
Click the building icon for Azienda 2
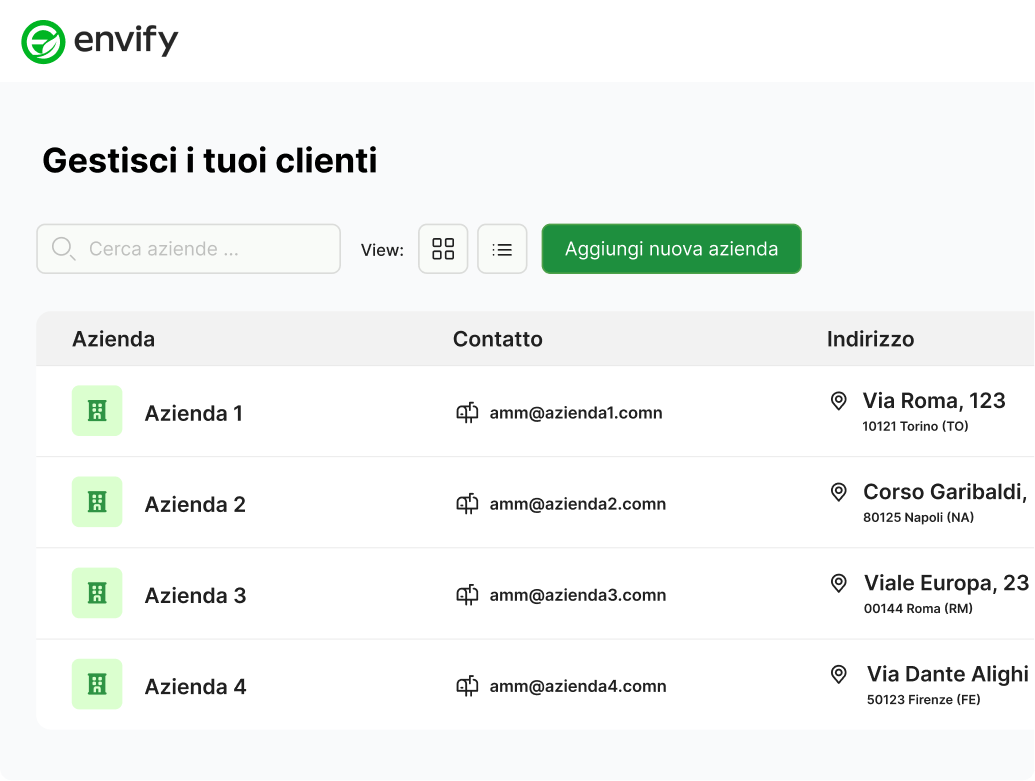point(97,501)
